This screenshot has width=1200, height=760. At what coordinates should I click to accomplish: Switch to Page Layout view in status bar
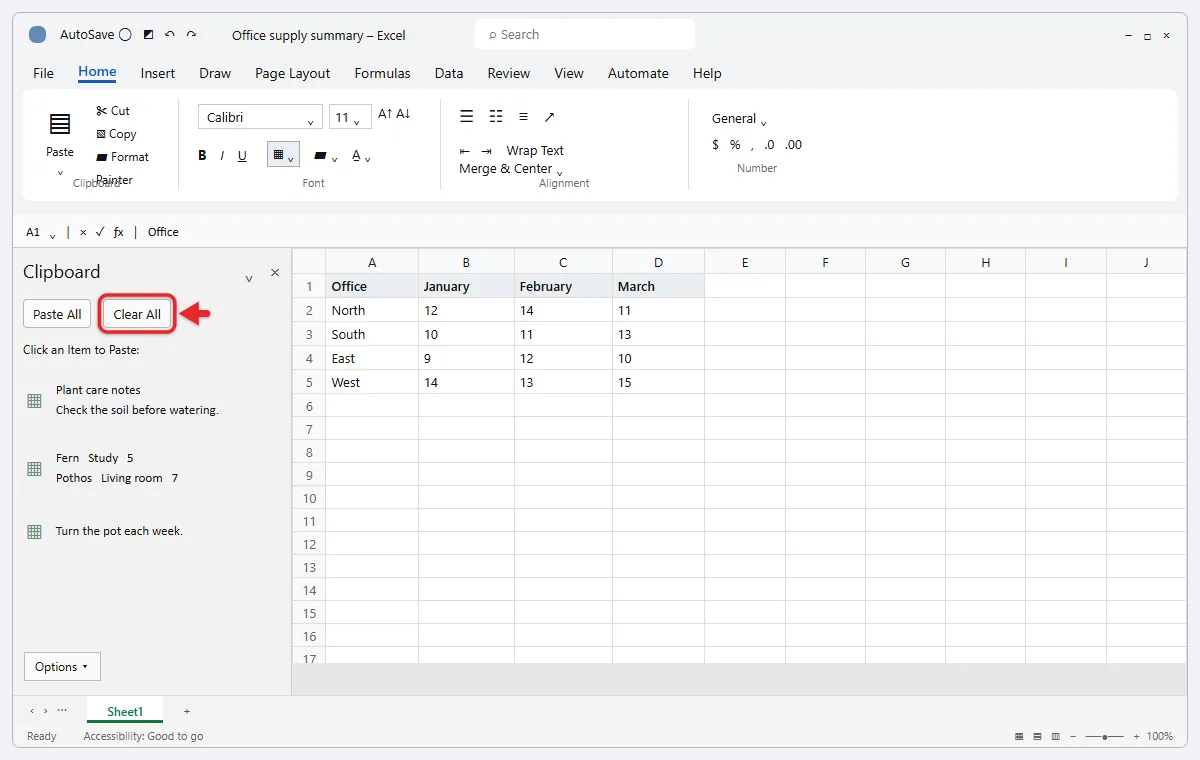point(1037,736)
